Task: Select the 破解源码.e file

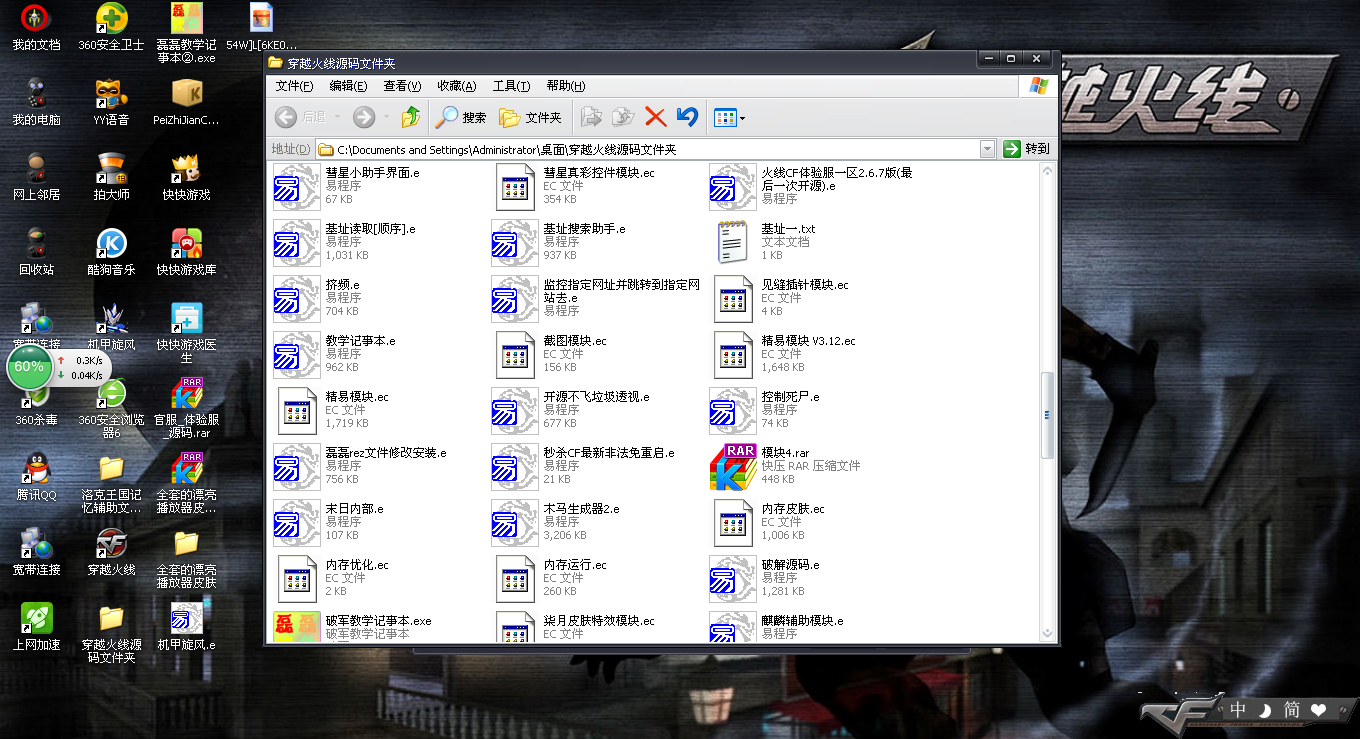Action: (x=765, y=578)
